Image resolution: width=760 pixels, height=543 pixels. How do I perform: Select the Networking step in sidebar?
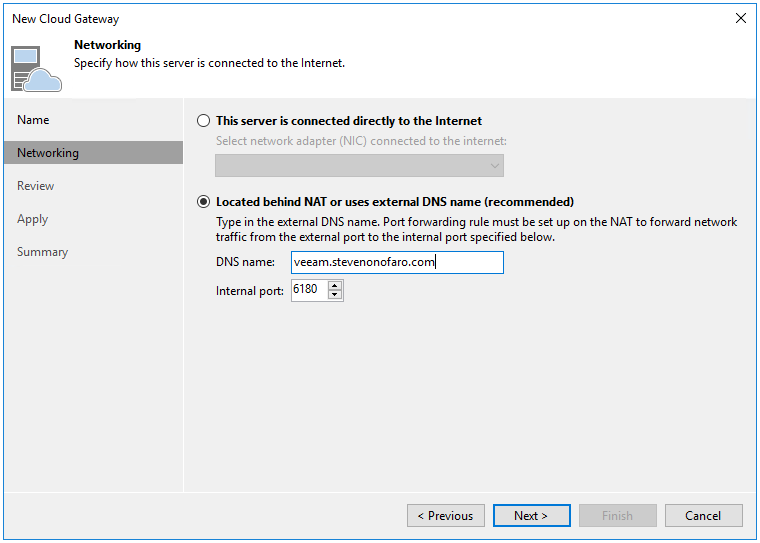[x=48, y=153]
